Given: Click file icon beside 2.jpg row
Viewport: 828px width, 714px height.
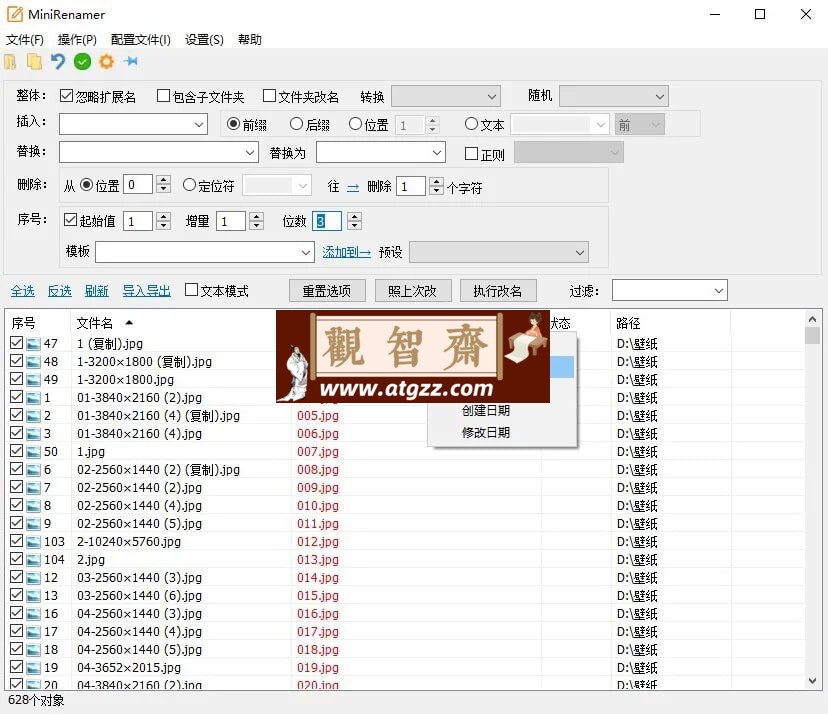Looking at the screenshot, I should tap(33, 560).
